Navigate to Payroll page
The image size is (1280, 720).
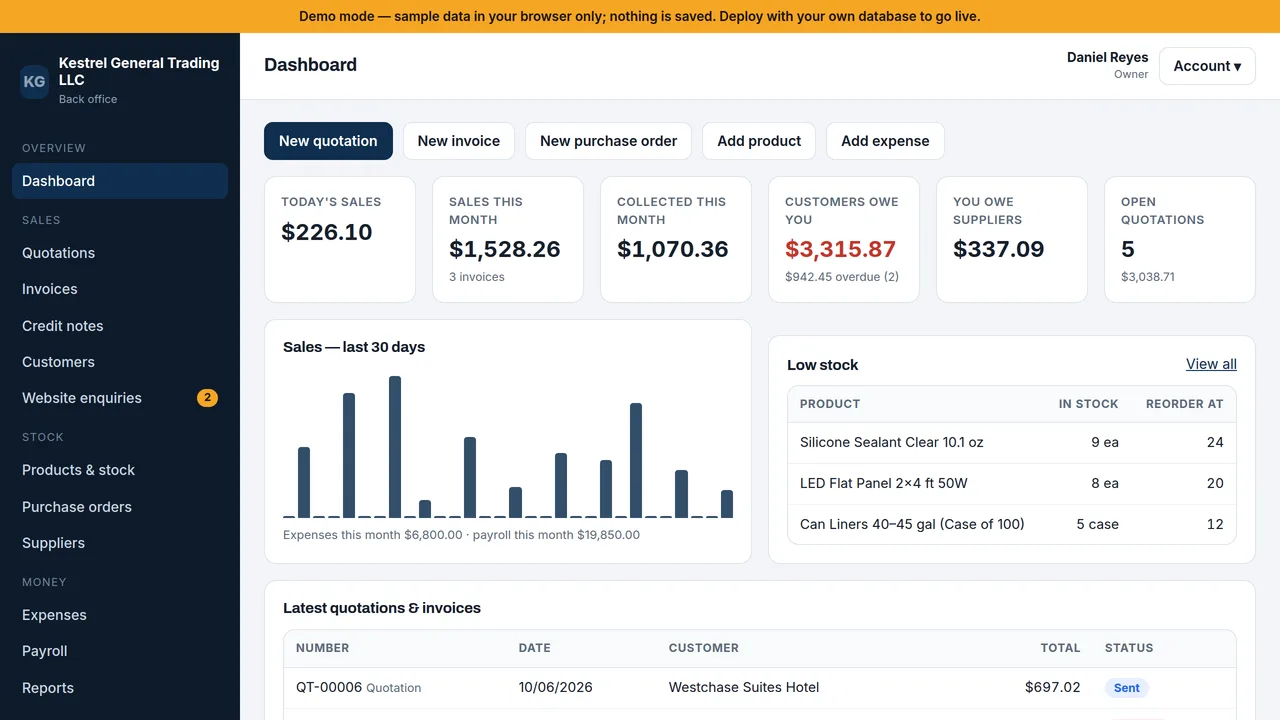point(120,651)
